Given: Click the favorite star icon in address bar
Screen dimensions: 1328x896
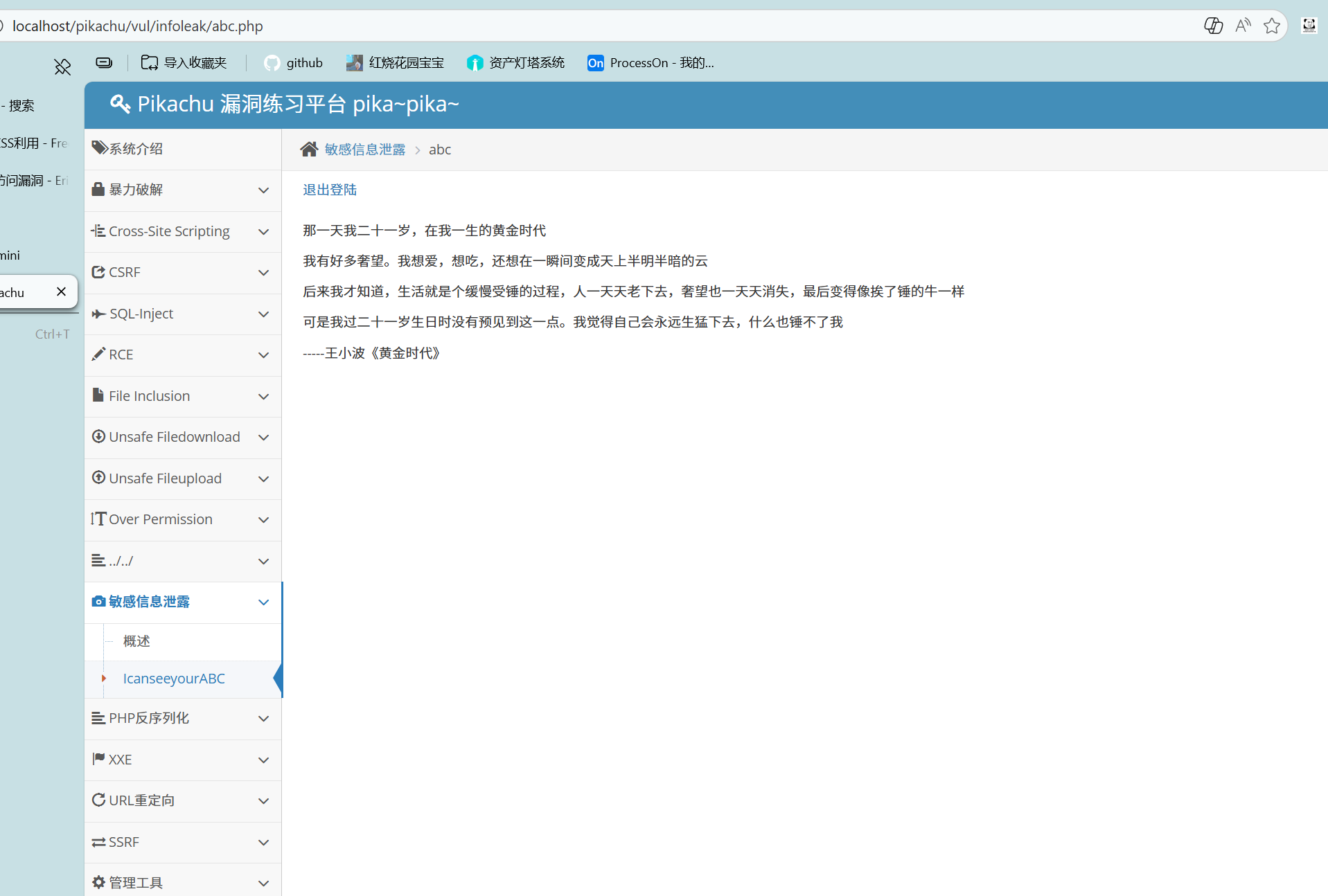Looking at the screenshot, I should pos(1271,26).
